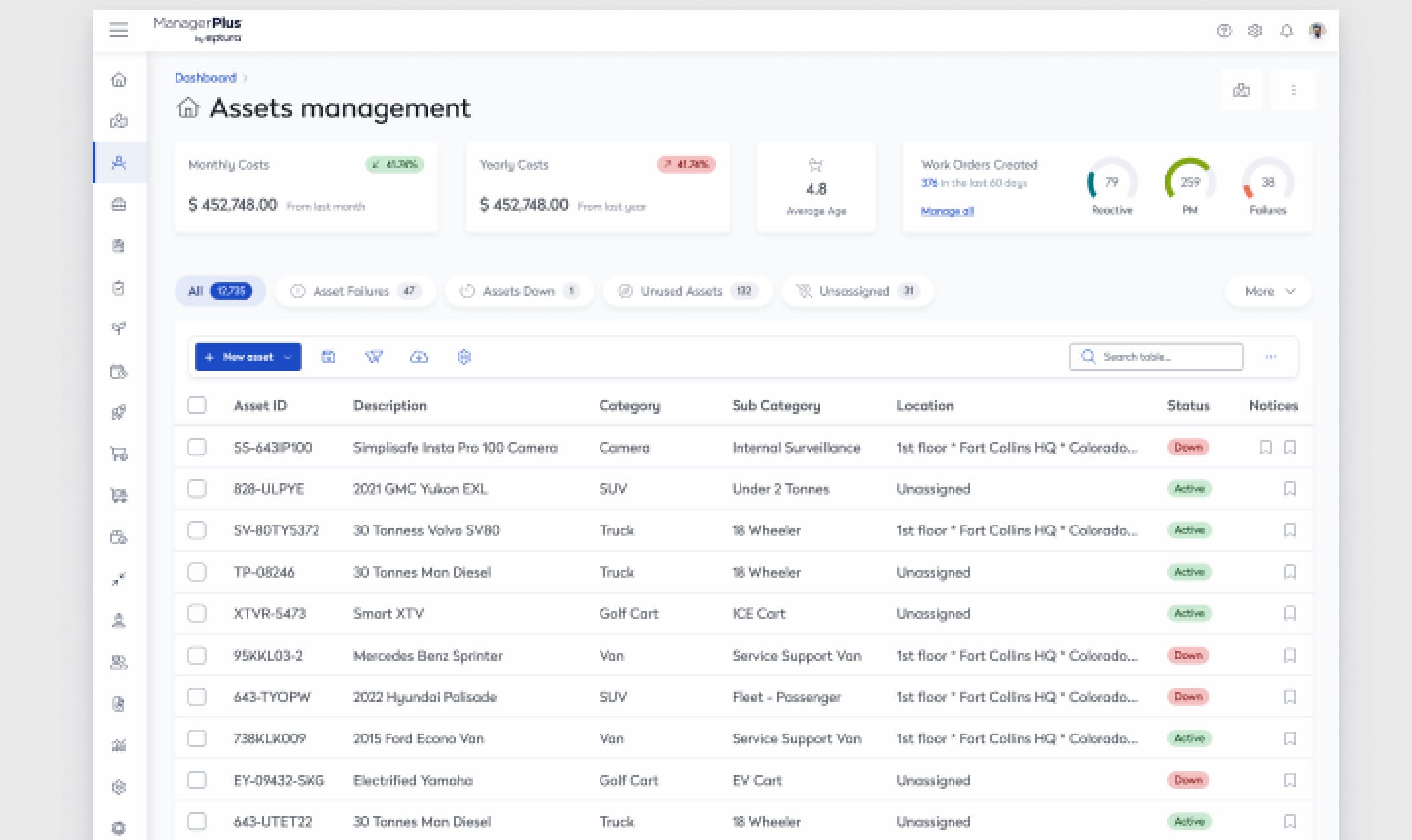Check the checkbox for asset SS-643IP100
Screen dimensions: 1412x840
click(197, 447)
